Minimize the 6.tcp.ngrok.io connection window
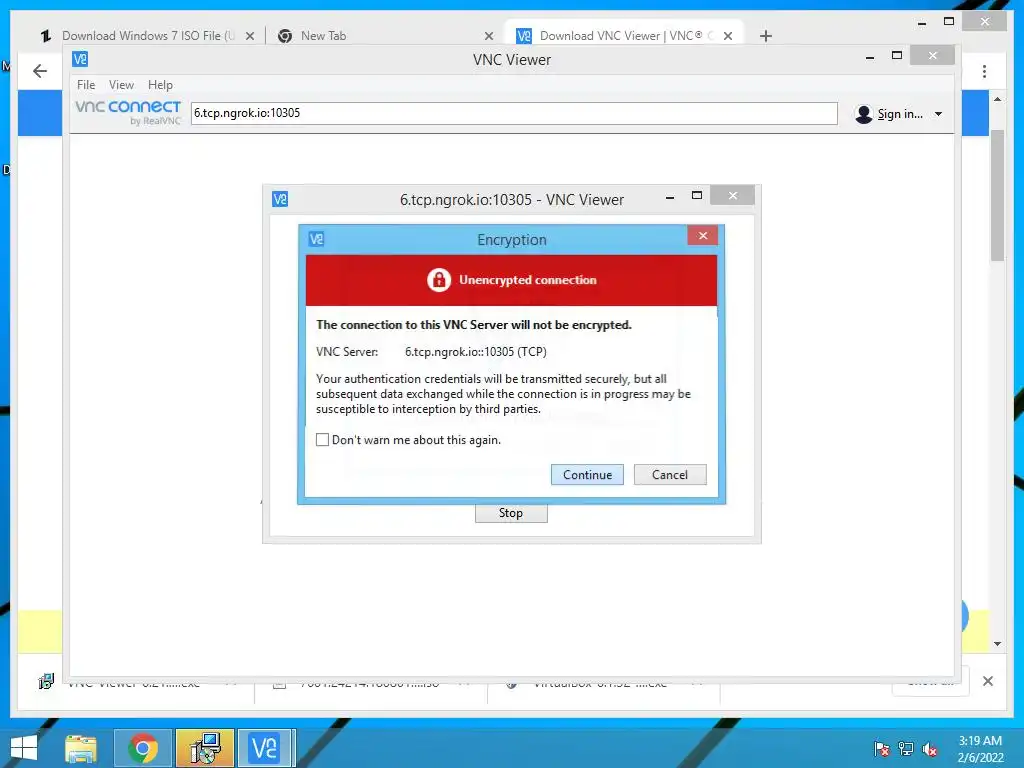Viewport: 1024px width, 768px height. click(x=669, y=197)
